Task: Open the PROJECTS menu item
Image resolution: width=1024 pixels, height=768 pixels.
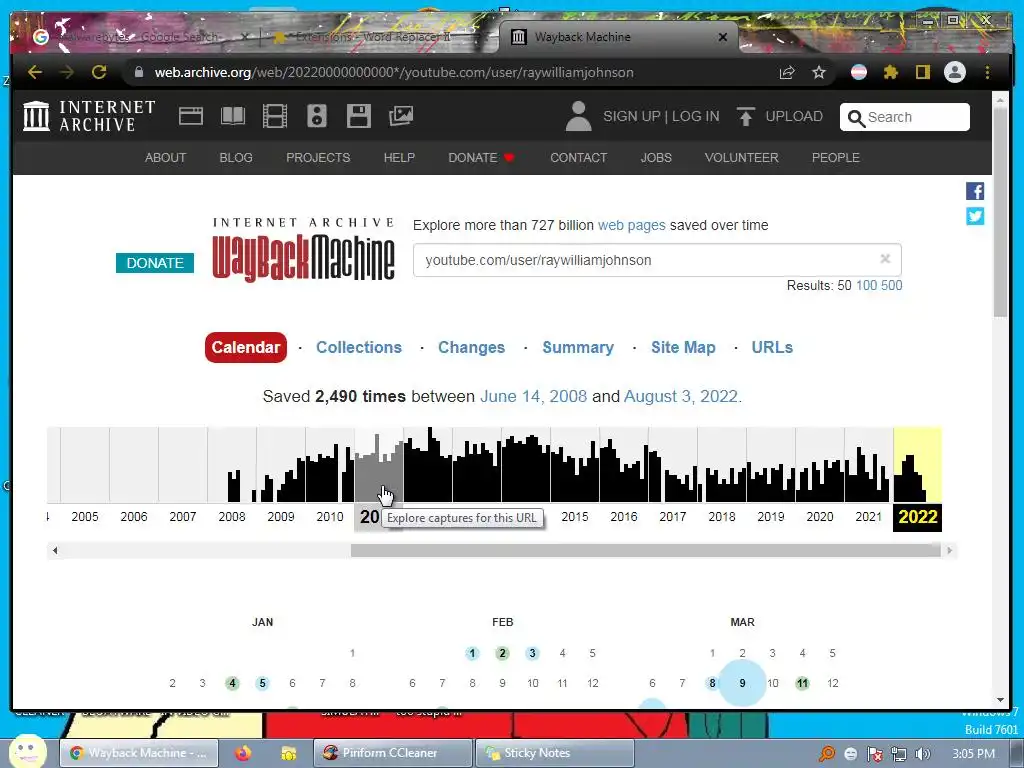Action: coord(318,157)
